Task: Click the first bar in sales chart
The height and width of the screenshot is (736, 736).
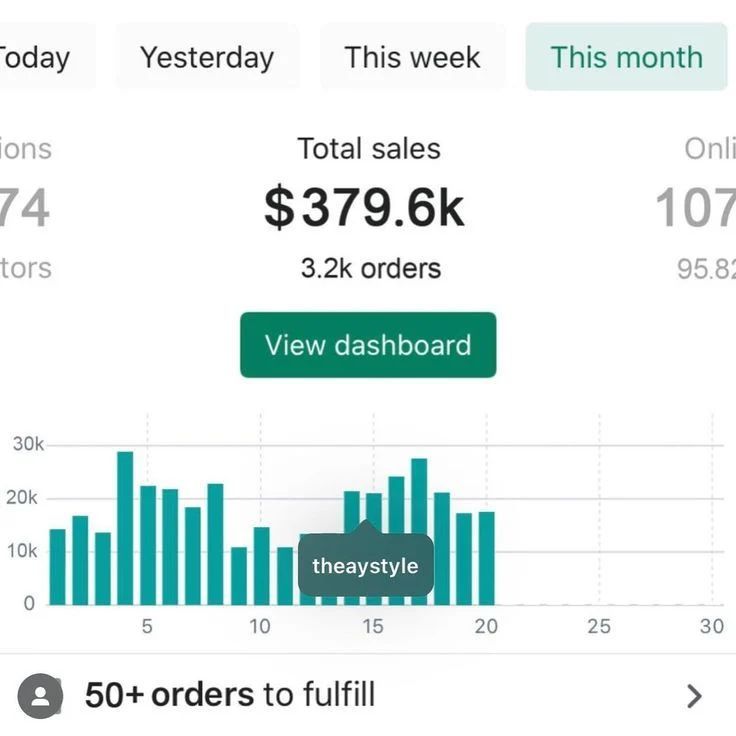Action: tap(57, 566)
